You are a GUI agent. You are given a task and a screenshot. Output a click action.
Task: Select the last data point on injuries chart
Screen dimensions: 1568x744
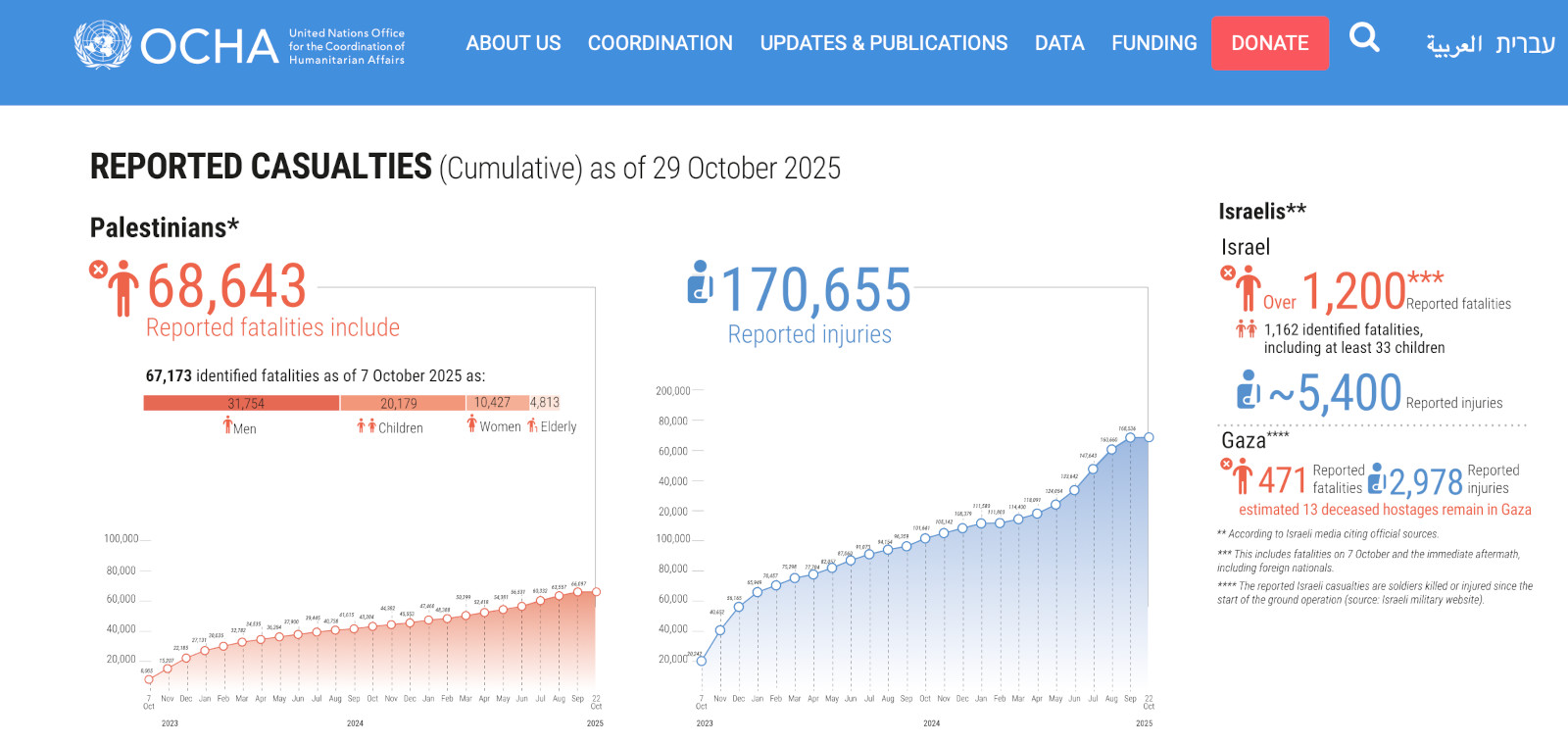click(x=1149, y=437)
